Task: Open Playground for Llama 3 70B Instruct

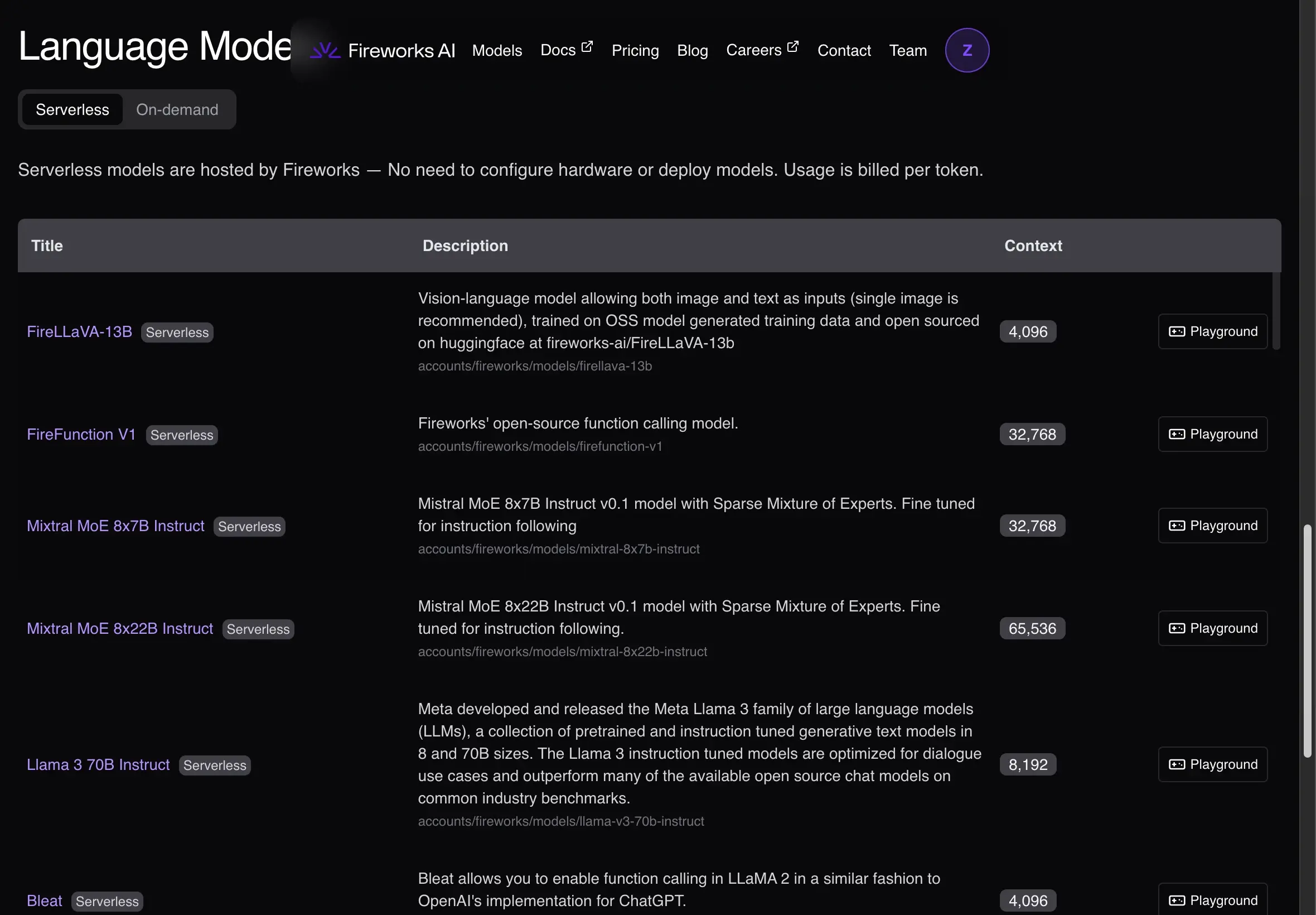Action: pyautogui.click(x=1212, y=764)
